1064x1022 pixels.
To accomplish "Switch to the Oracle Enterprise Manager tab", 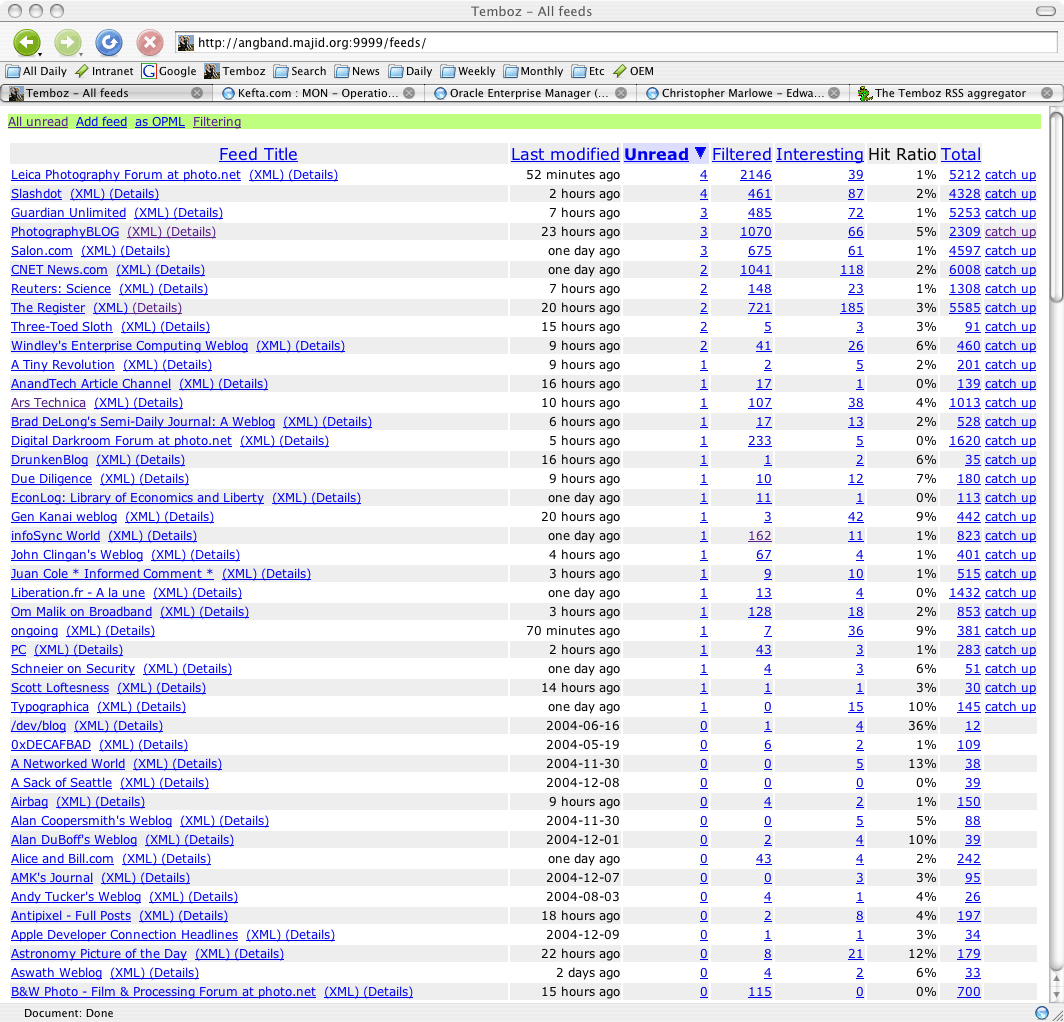I will tap(528, 93).
